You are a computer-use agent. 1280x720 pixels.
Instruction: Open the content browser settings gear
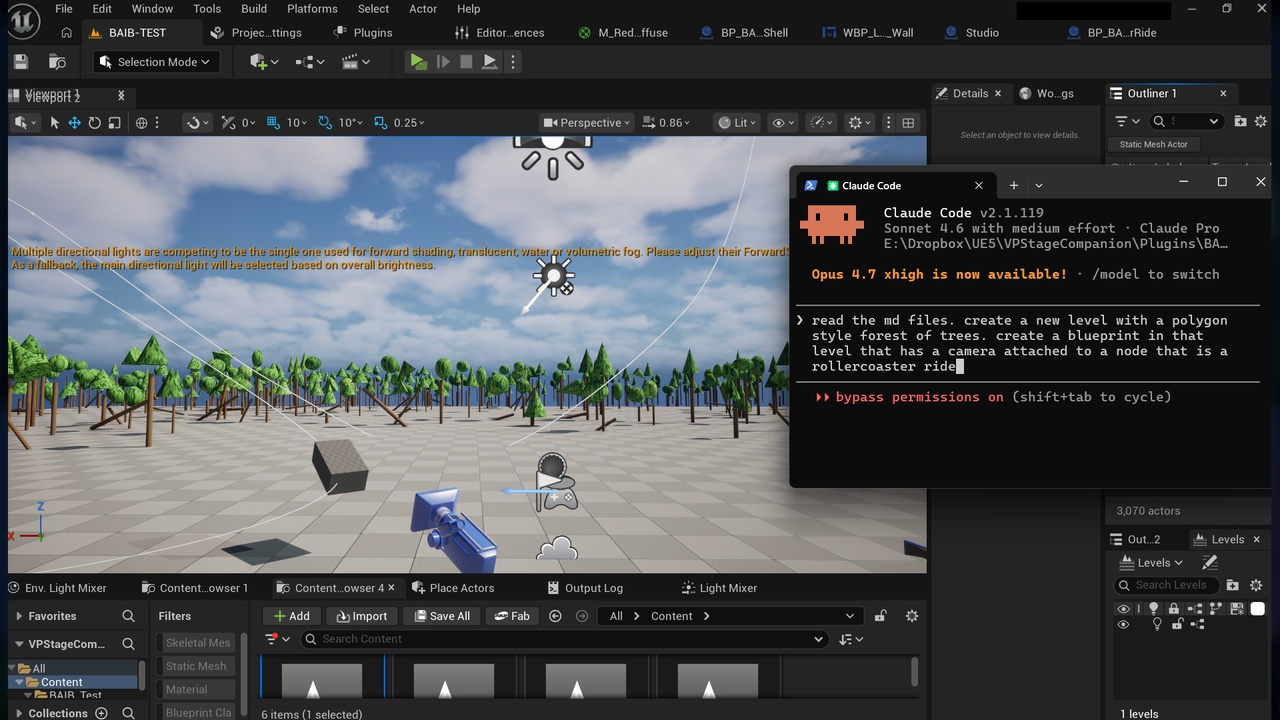click(x=911, y=616)
